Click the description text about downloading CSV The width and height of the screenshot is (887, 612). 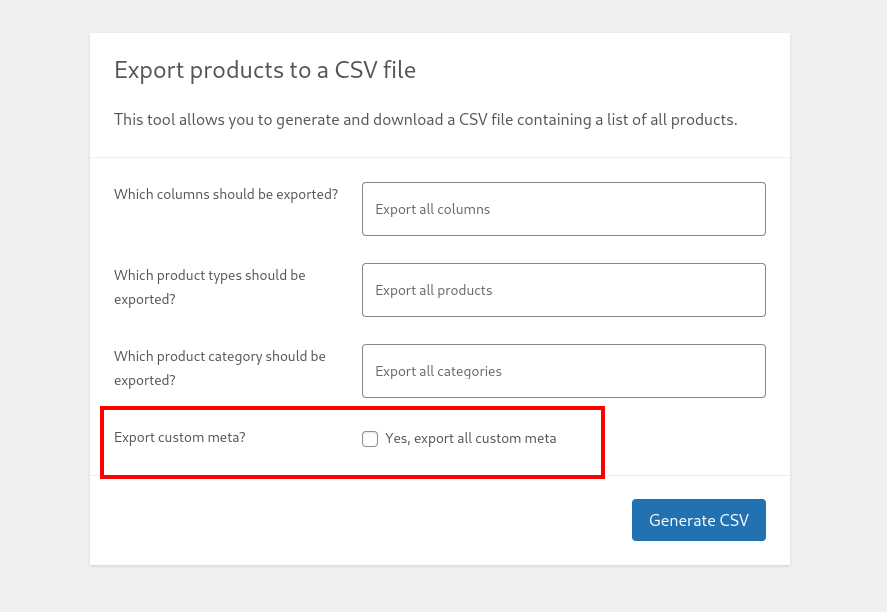(425, 119)
